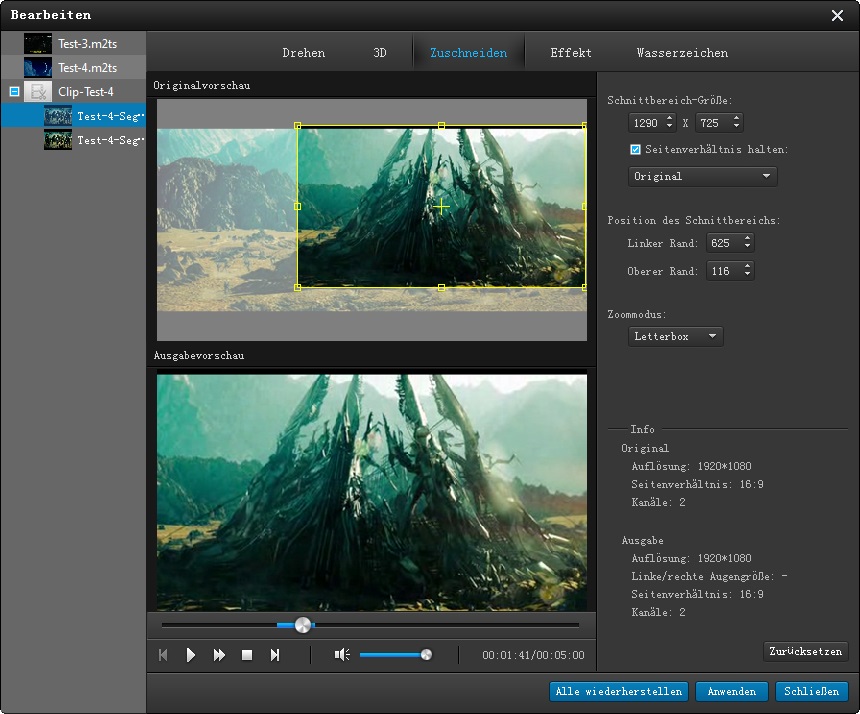Click the Test-3.m2ts file name
860x714 pixels.
point(88,43)
